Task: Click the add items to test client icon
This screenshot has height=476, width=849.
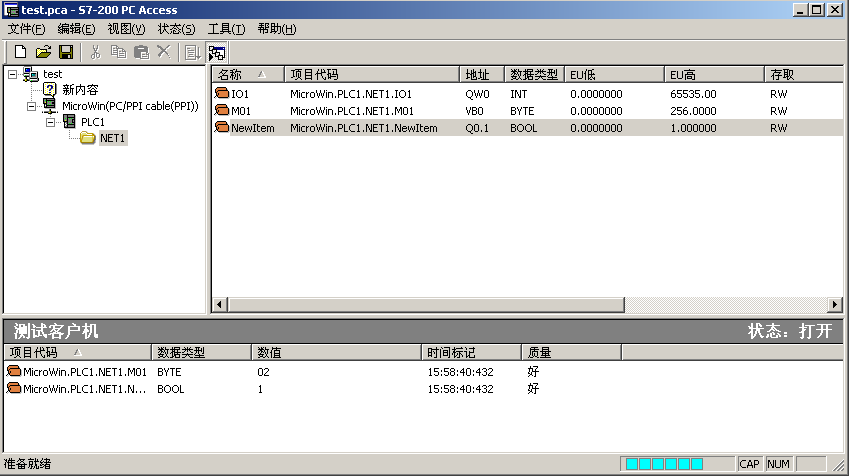Action: tap(193, 52)
